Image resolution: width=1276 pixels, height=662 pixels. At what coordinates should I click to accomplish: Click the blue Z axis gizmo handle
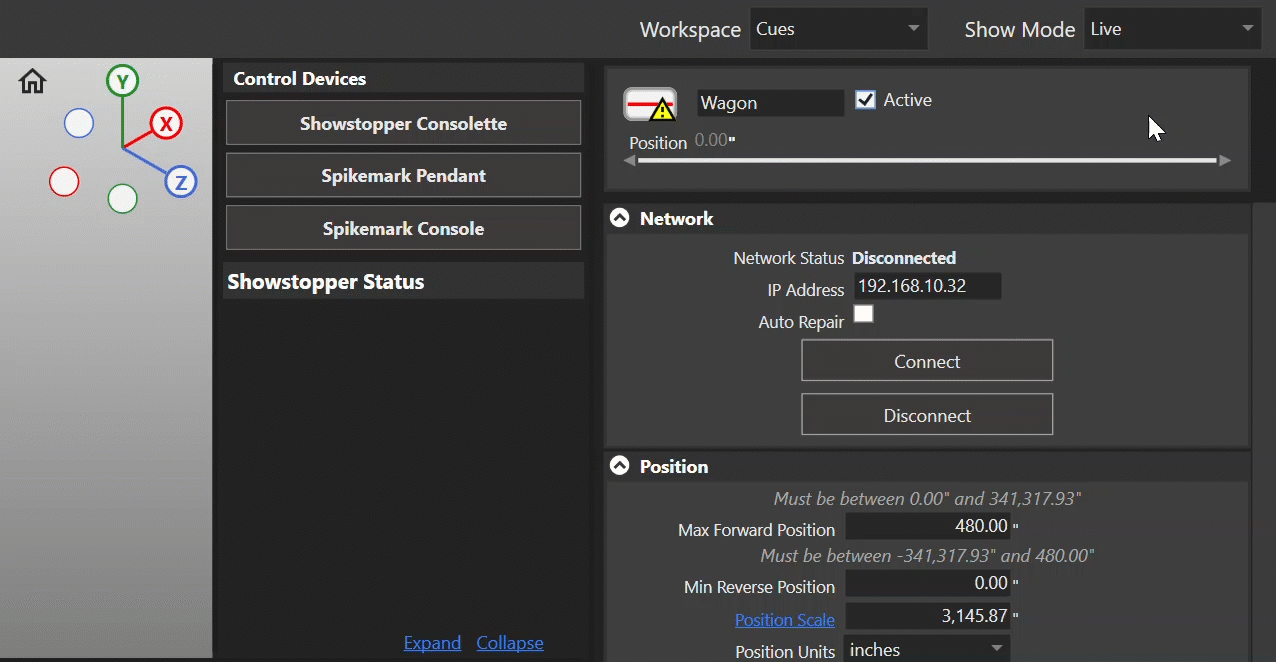[181, 182]
